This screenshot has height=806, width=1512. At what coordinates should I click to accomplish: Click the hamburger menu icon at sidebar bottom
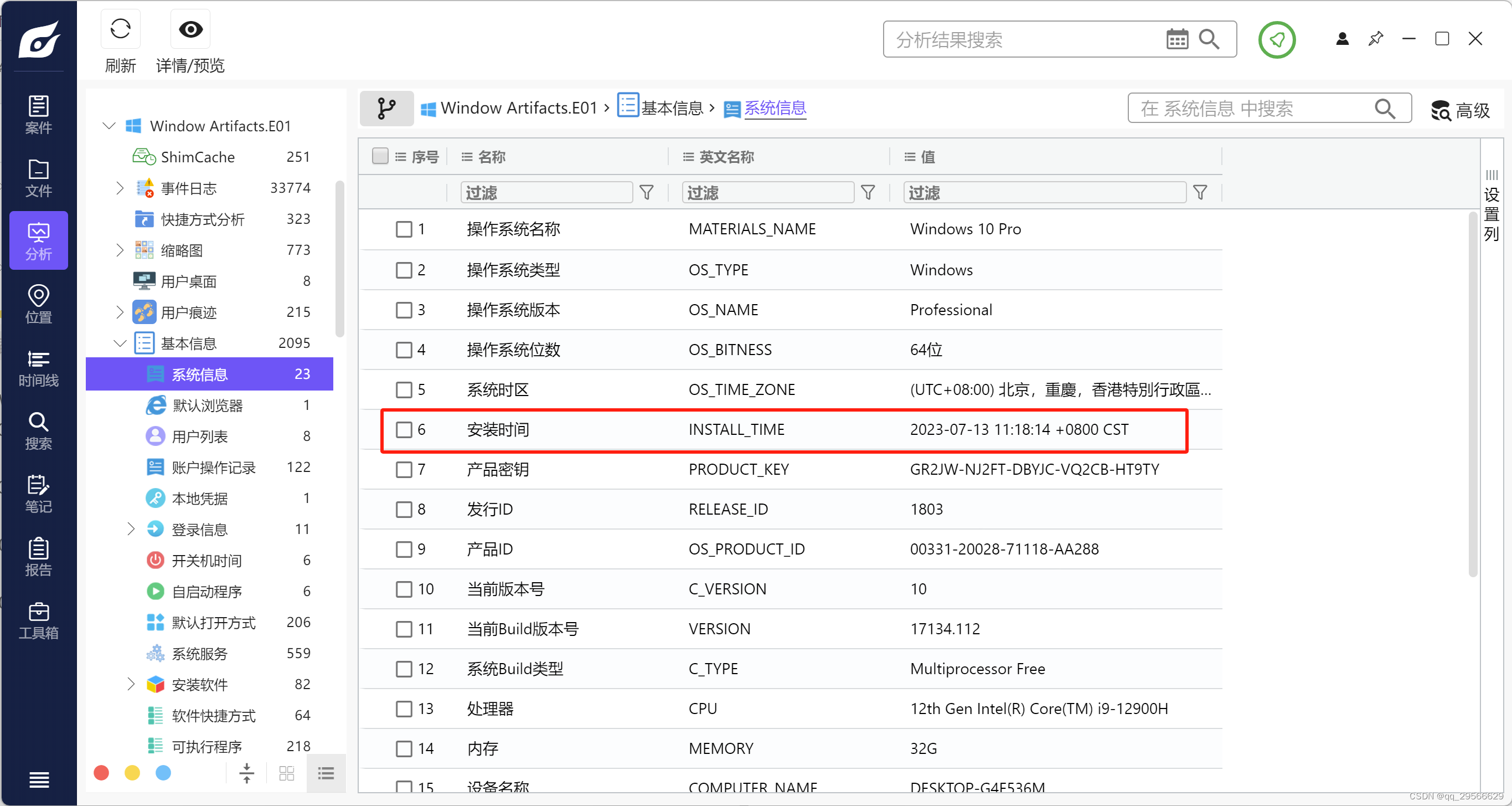click(x=39, y=779)
